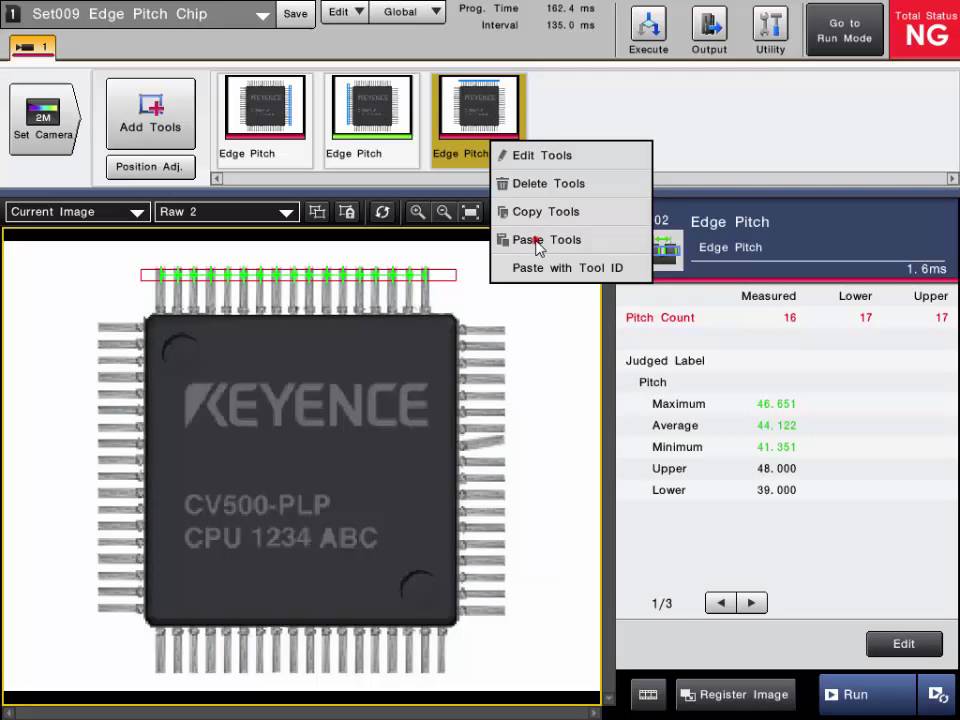Click tool strip scroll right arrow
The width and height of the screenshot is (960, 720).
click(x=952, y=179)
